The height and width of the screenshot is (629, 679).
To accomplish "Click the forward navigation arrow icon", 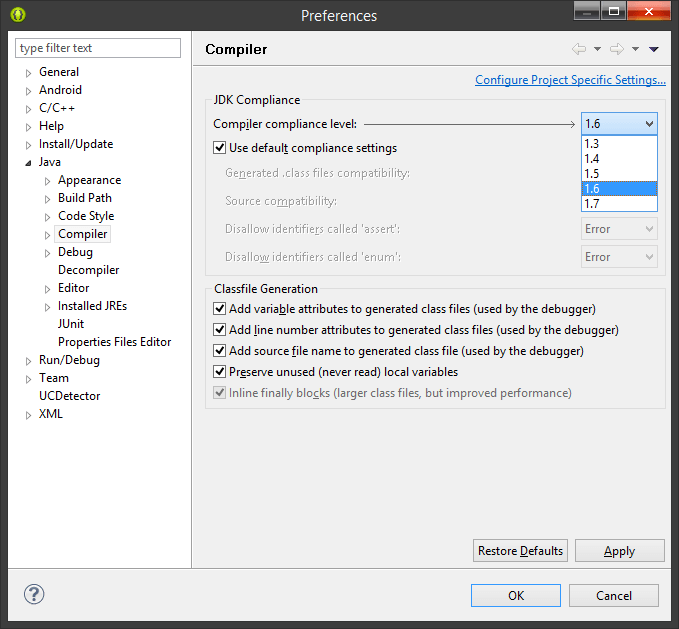I will [x=617, y=49].
